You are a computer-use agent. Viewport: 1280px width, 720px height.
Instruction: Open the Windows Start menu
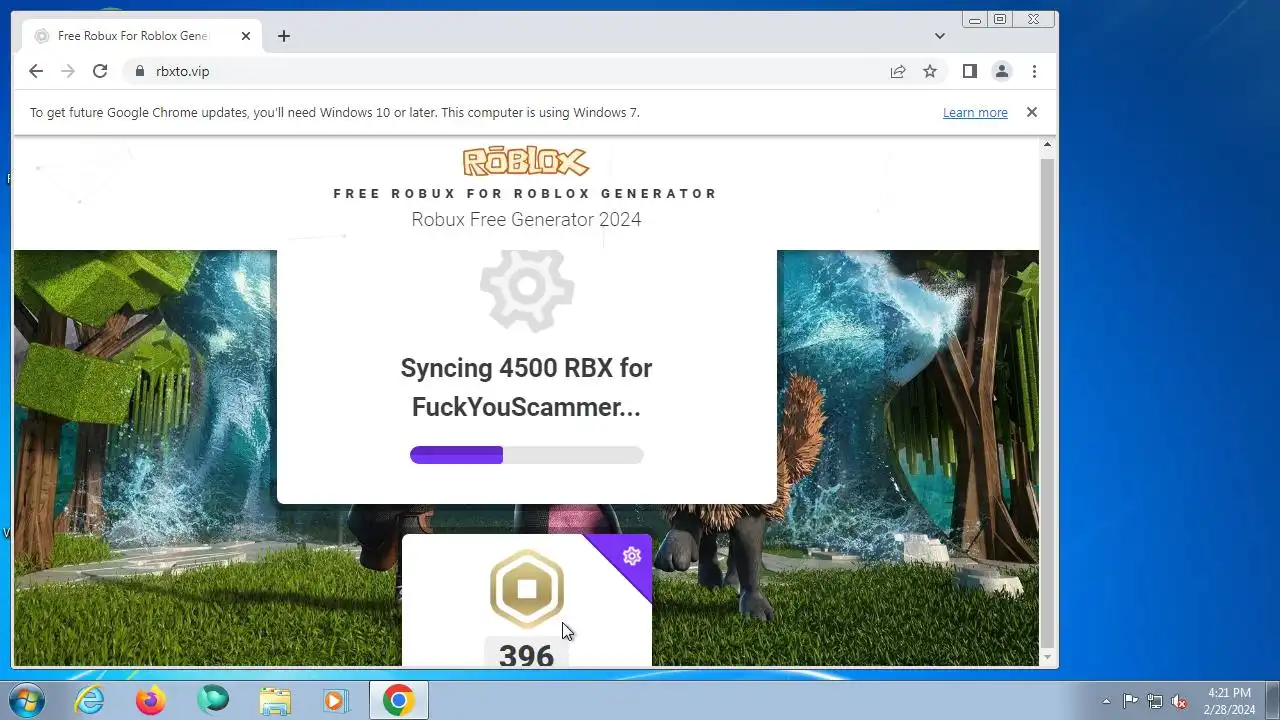click(x=26, y=700)
